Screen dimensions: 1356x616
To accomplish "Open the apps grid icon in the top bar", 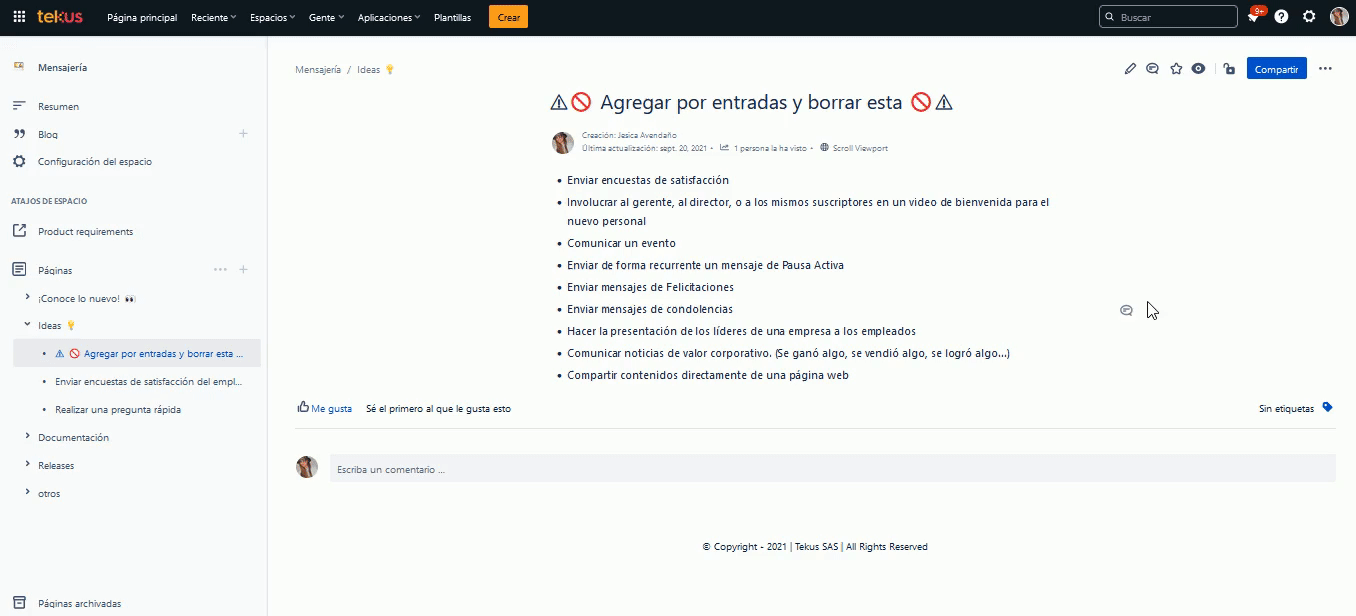I will coord(18,16).
